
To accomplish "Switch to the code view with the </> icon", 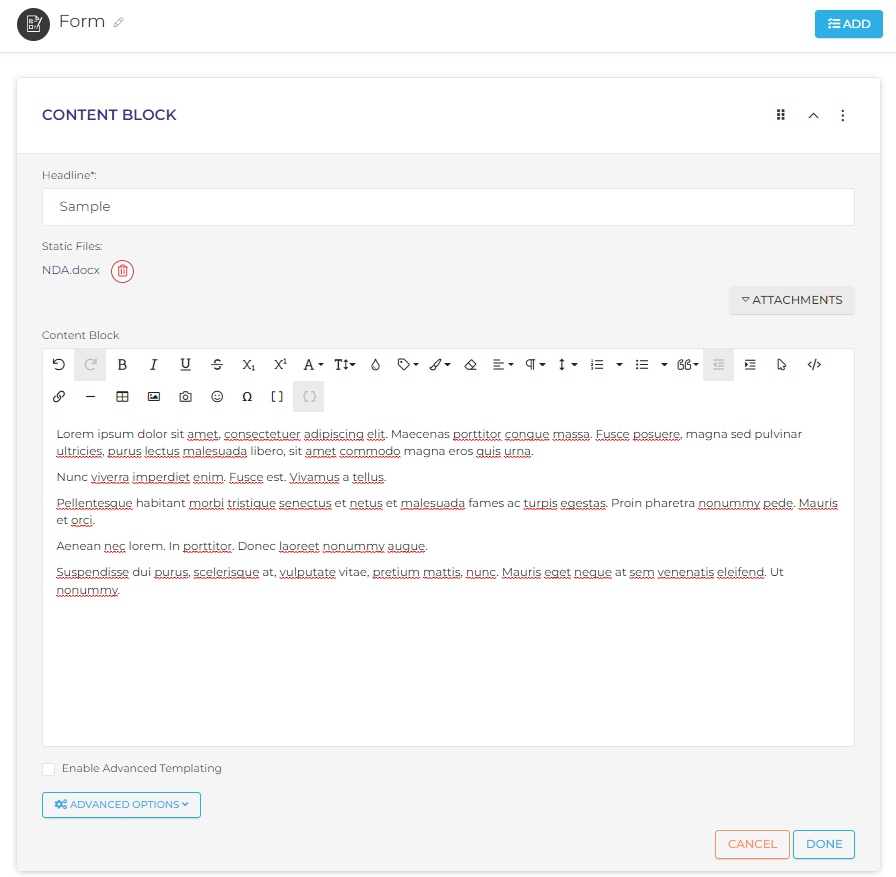I will [813, 364].
